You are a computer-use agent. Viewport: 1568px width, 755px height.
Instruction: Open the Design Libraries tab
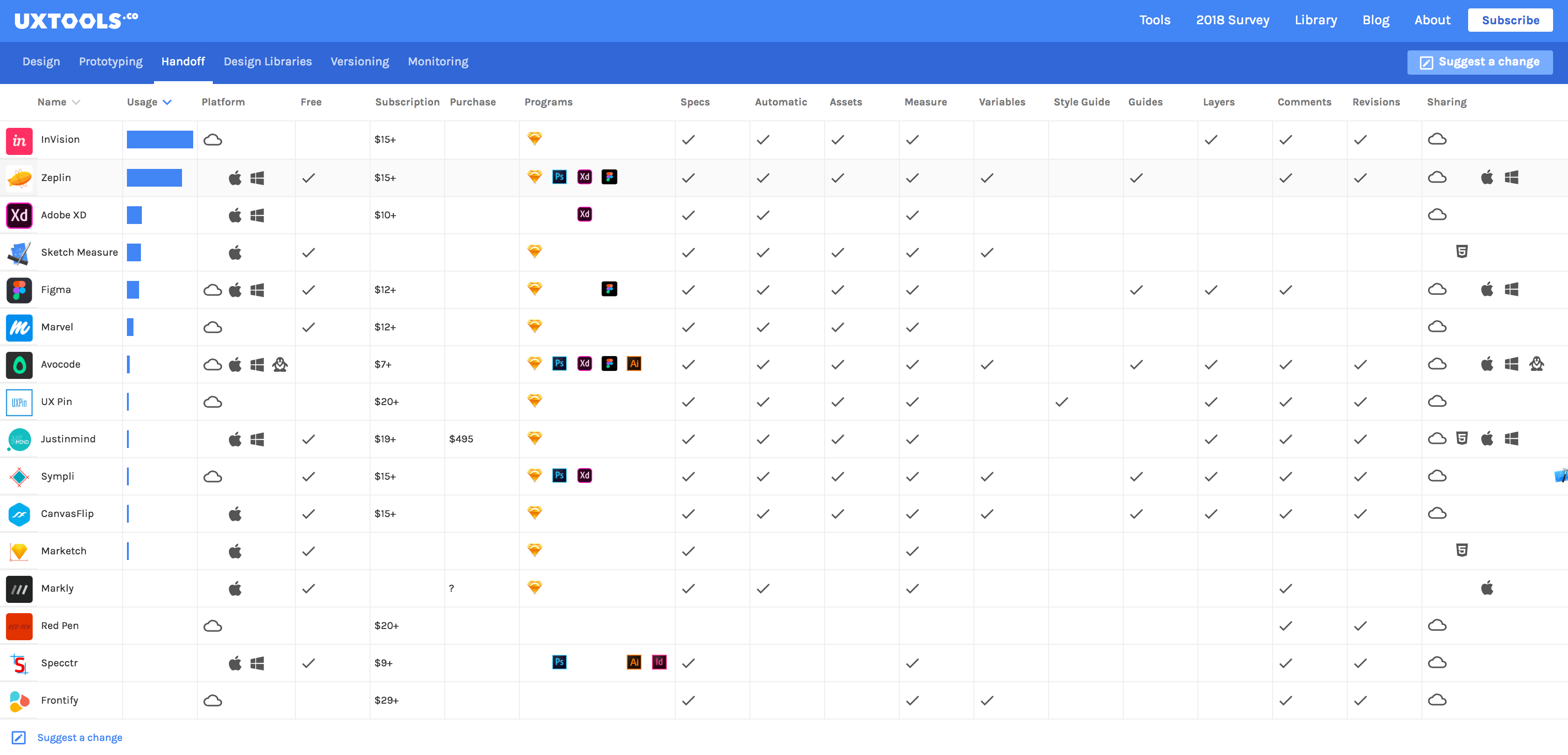(268, 62)
